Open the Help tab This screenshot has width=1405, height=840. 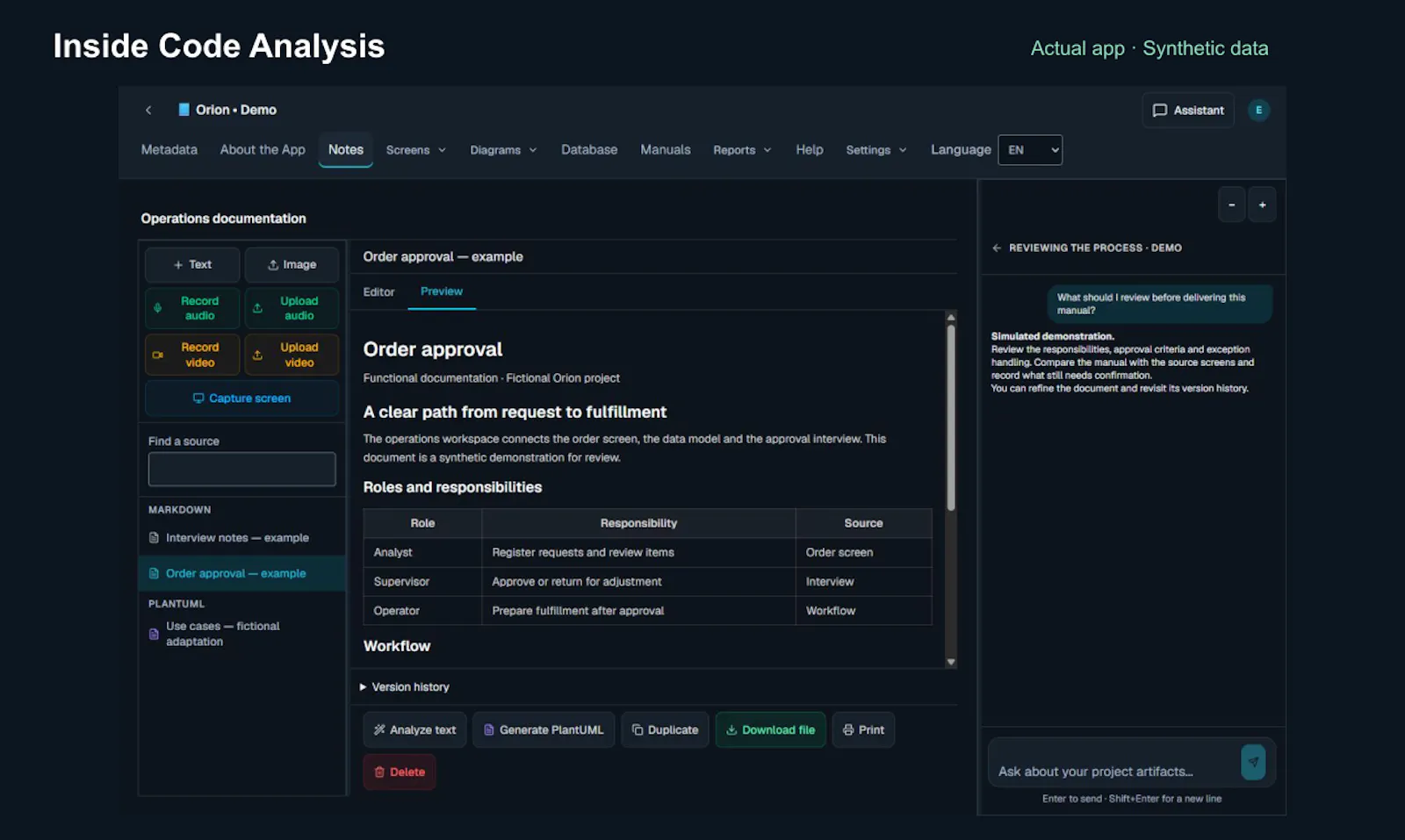tap(810, 150)
